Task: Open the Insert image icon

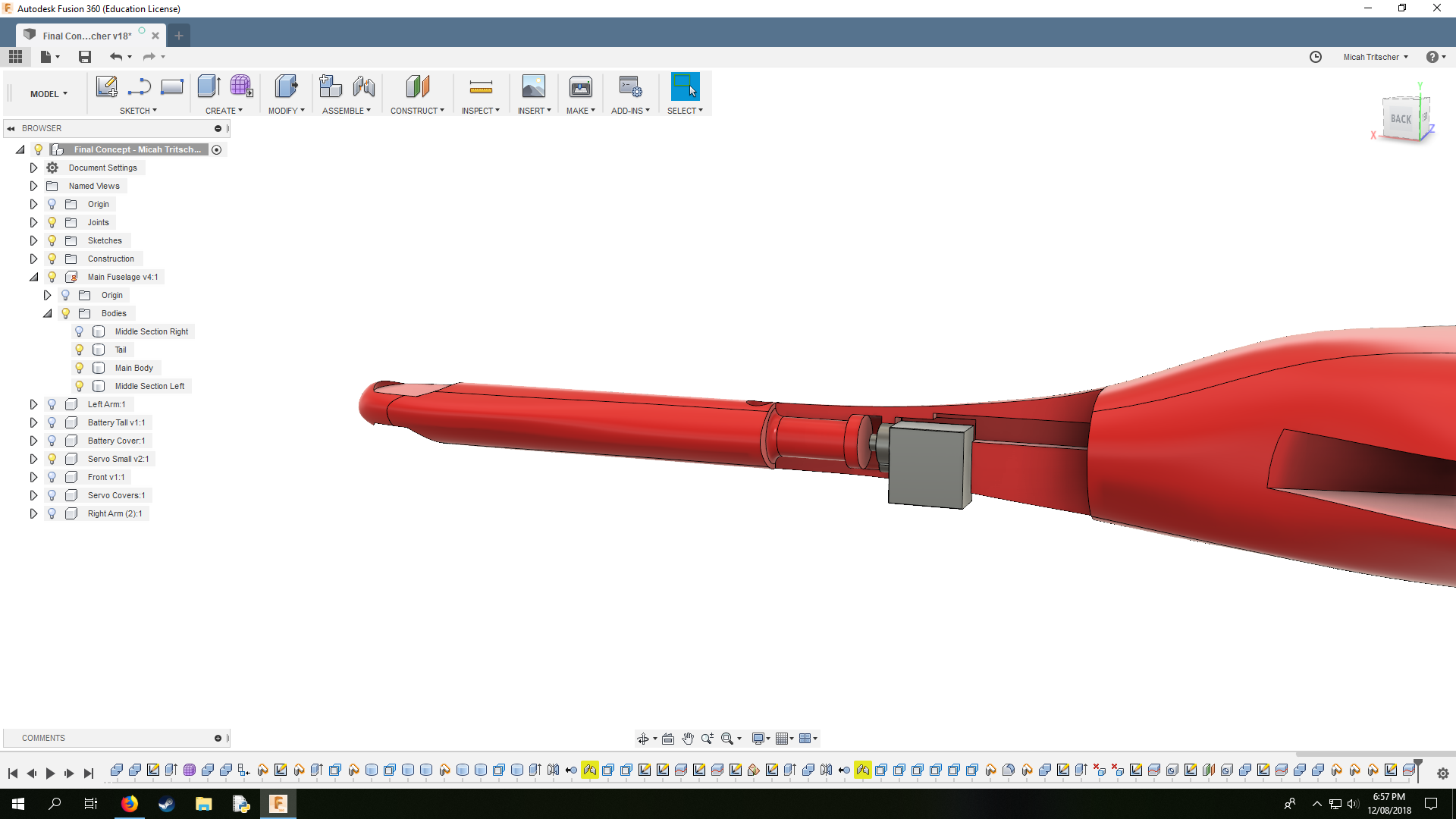Action: 534,86
